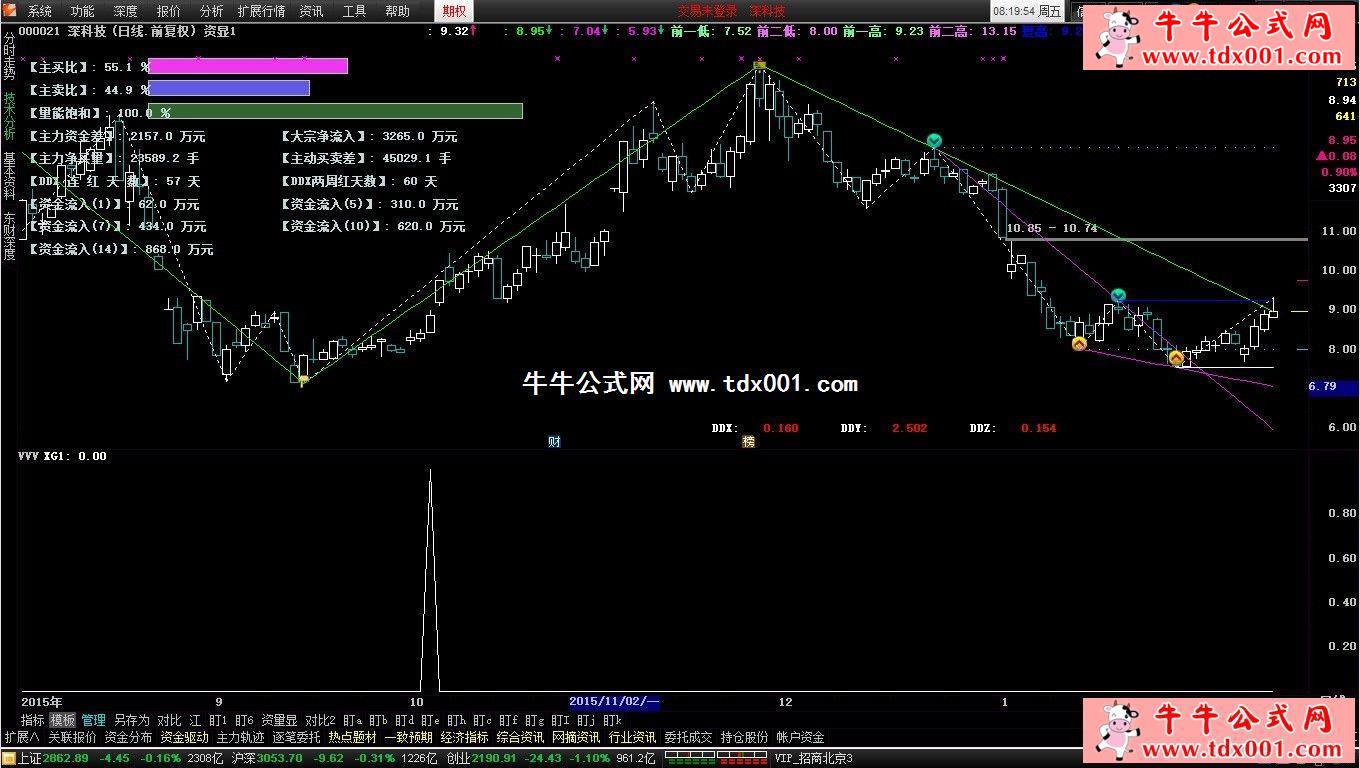Click the blue 财 icon below the chart

554,441
